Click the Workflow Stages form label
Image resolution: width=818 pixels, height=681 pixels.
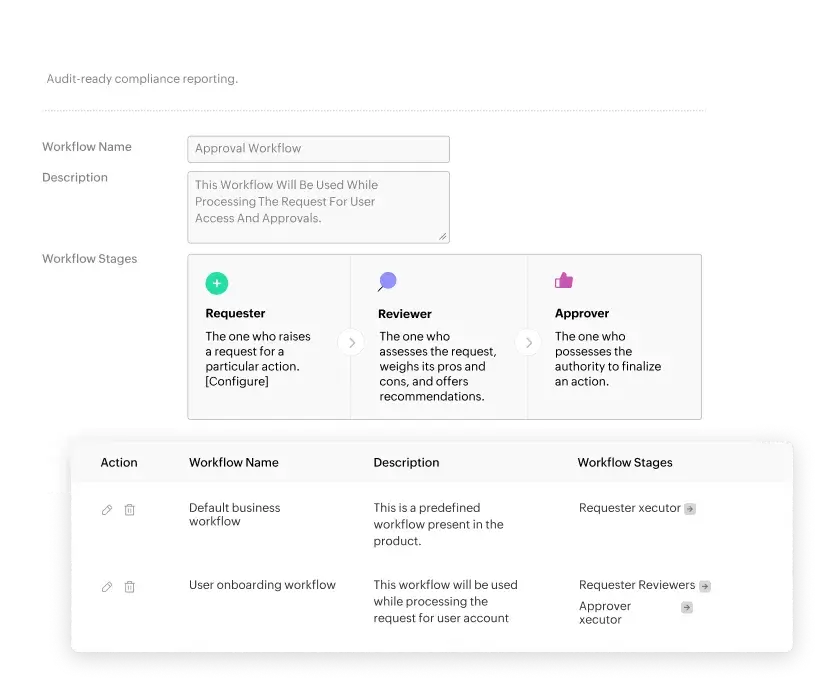[x=90, y=259]
